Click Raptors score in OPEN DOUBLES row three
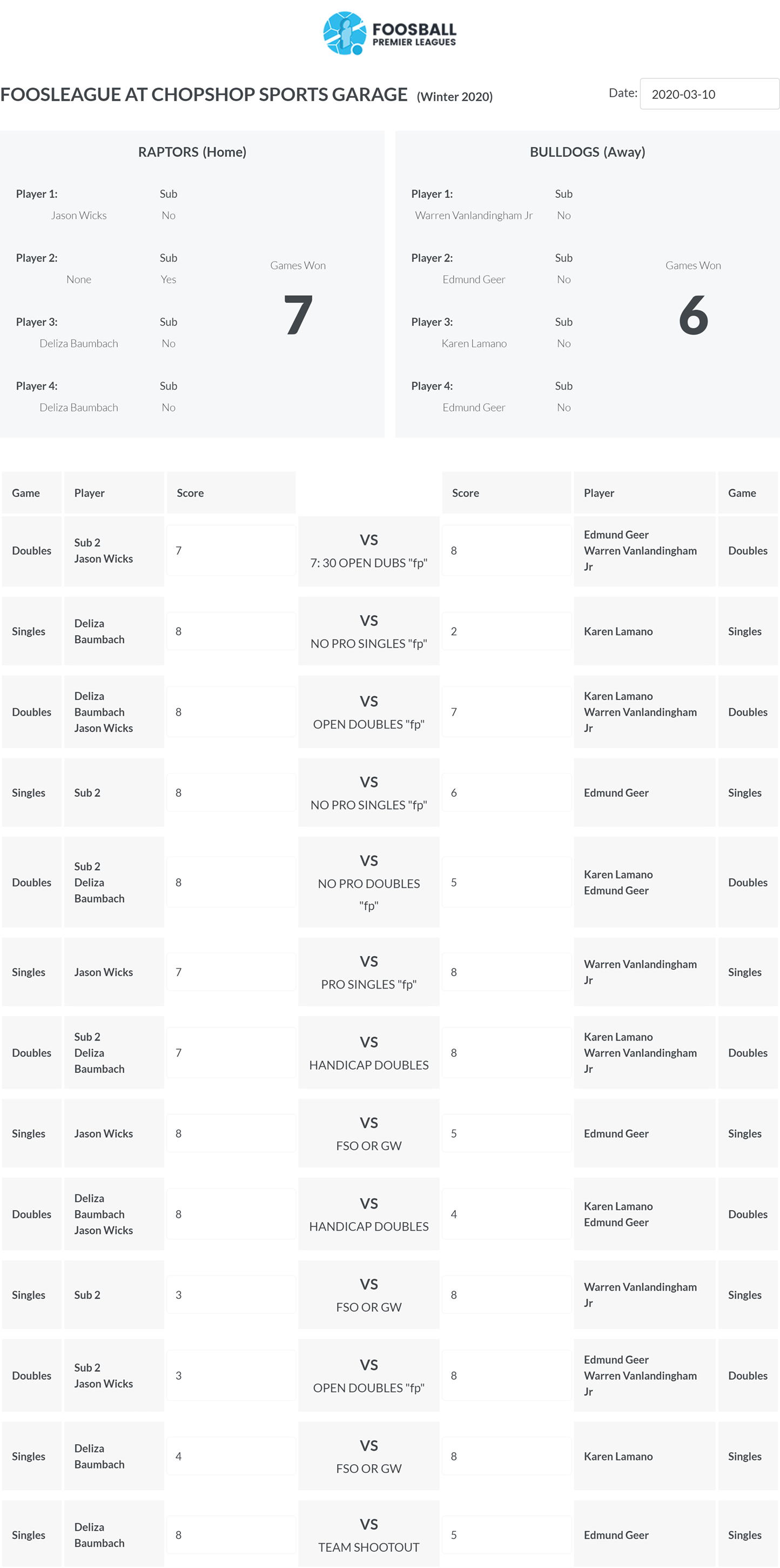This screenshot has height=1568, width=780. click(x=231, y=711)
